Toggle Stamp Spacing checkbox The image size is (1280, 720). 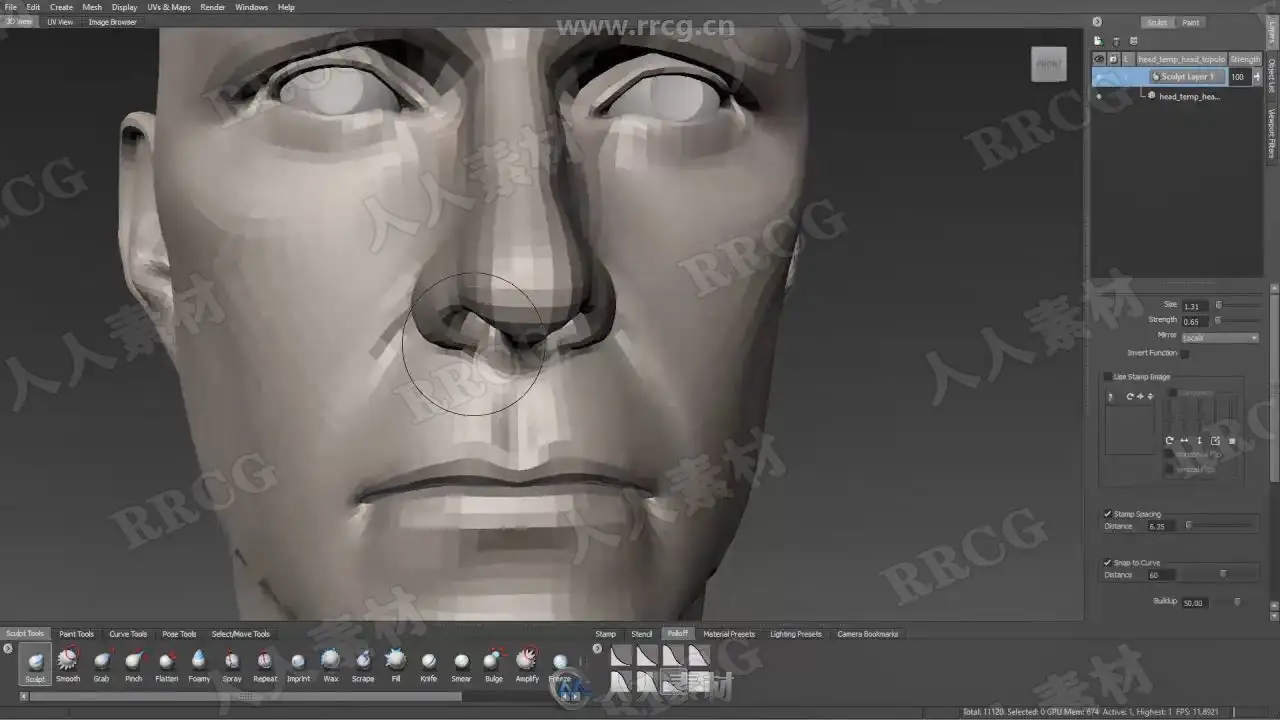(1107, 514)
